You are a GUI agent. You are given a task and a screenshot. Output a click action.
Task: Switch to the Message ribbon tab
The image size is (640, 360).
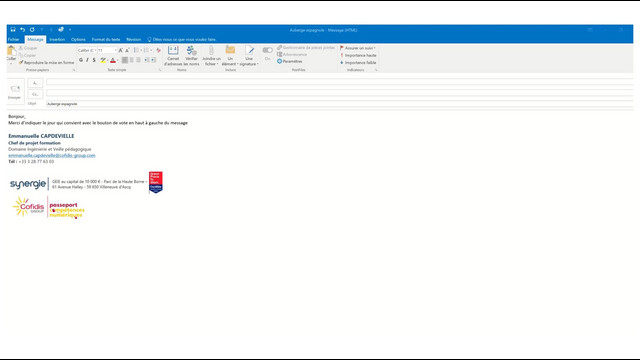tap(35, 40)
